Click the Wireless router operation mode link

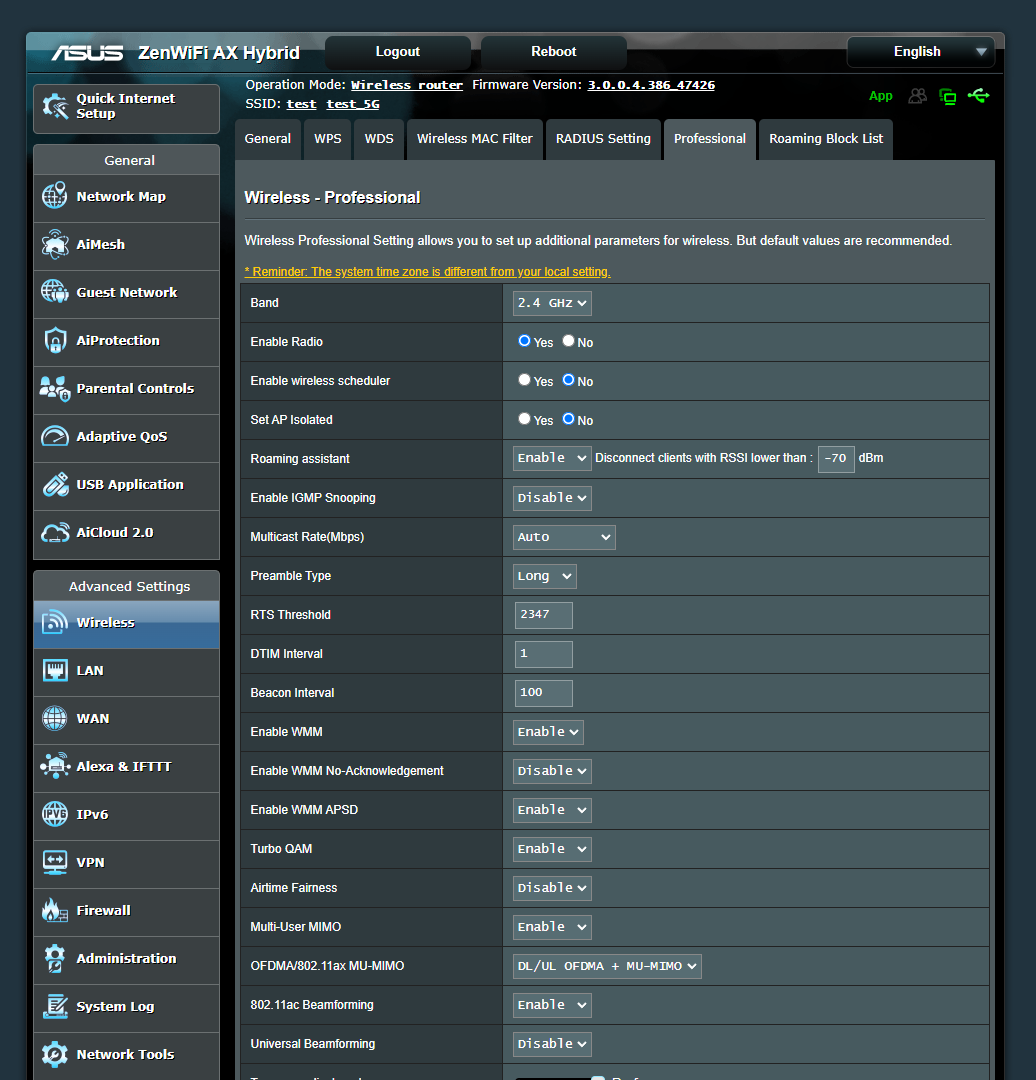click(x=406, y=84)
